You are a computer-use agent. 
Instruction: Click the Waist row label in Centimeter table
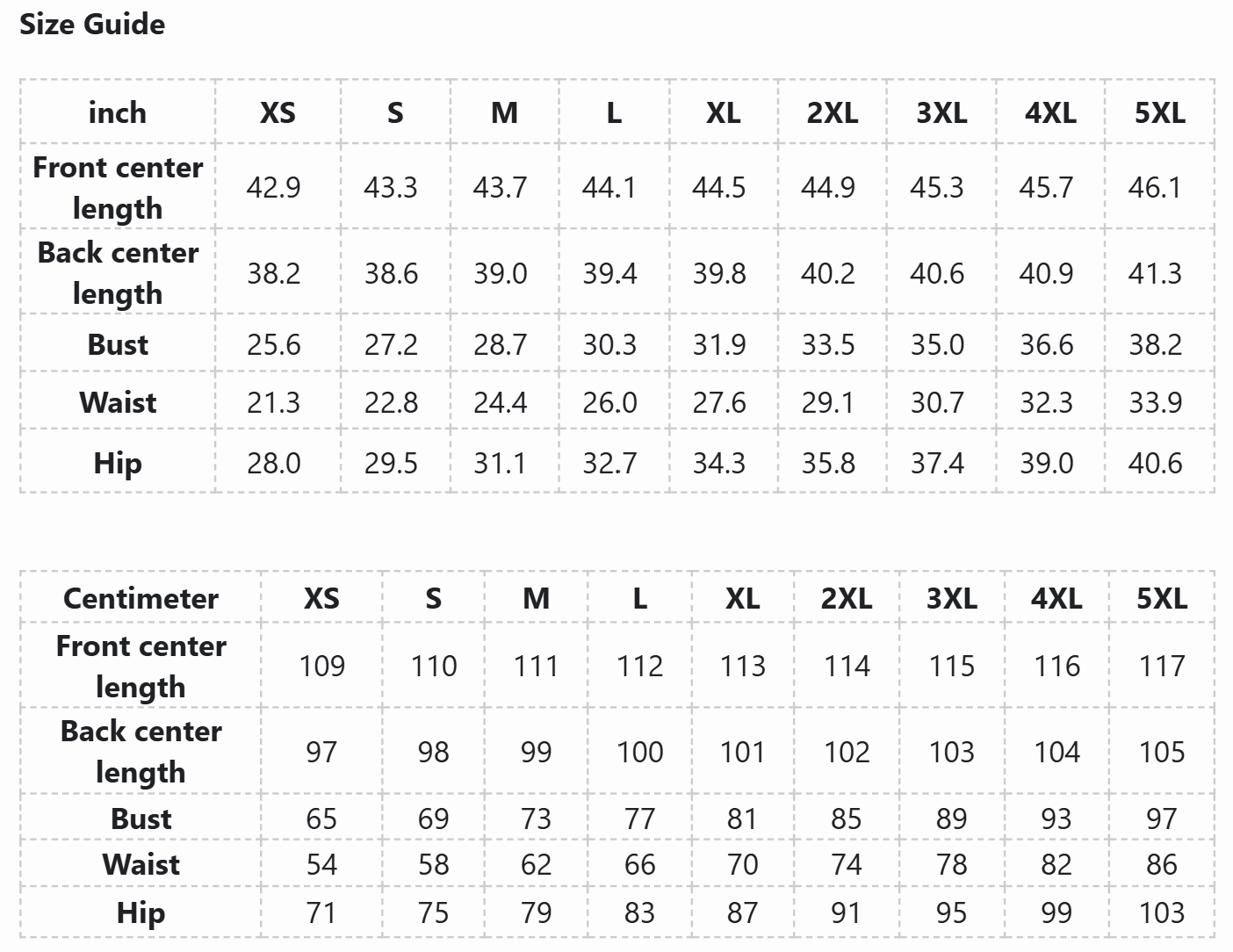tap(141, 864)
